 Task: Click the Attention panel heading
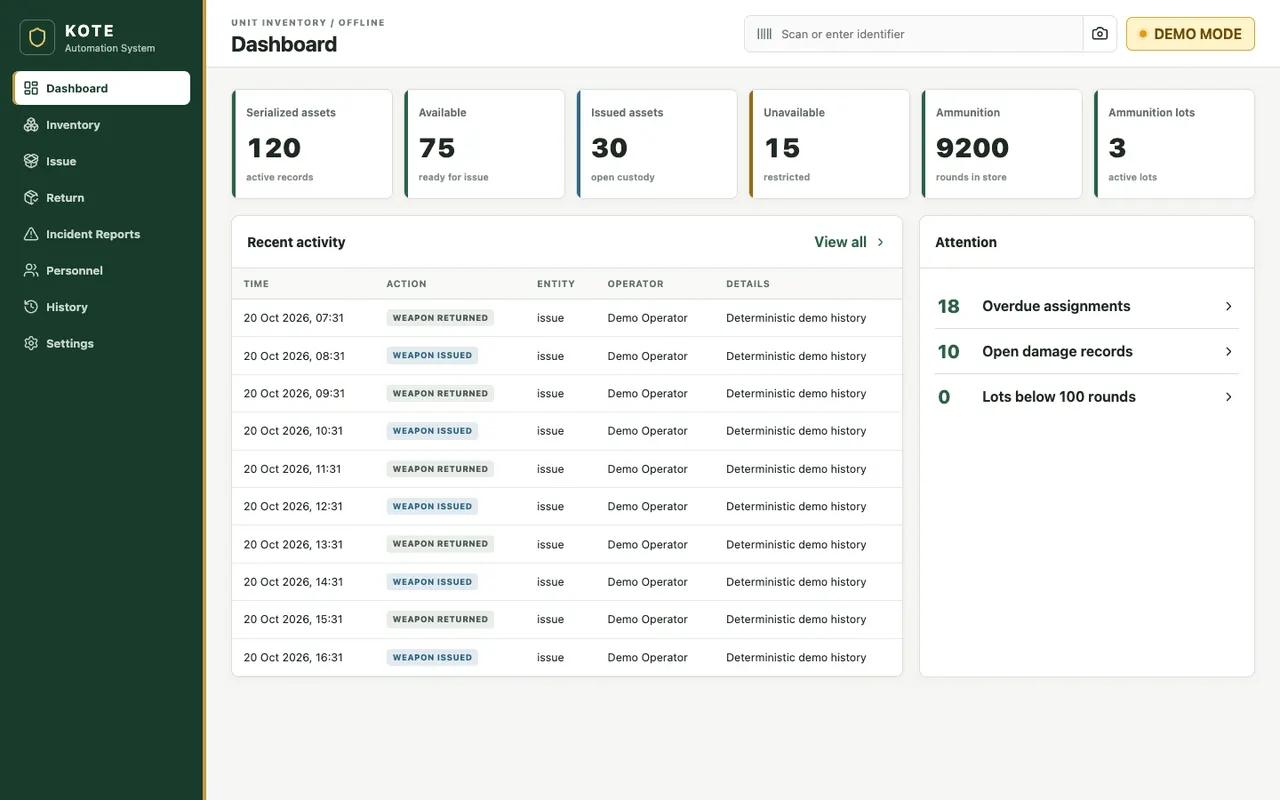click(x=966, y=242)
